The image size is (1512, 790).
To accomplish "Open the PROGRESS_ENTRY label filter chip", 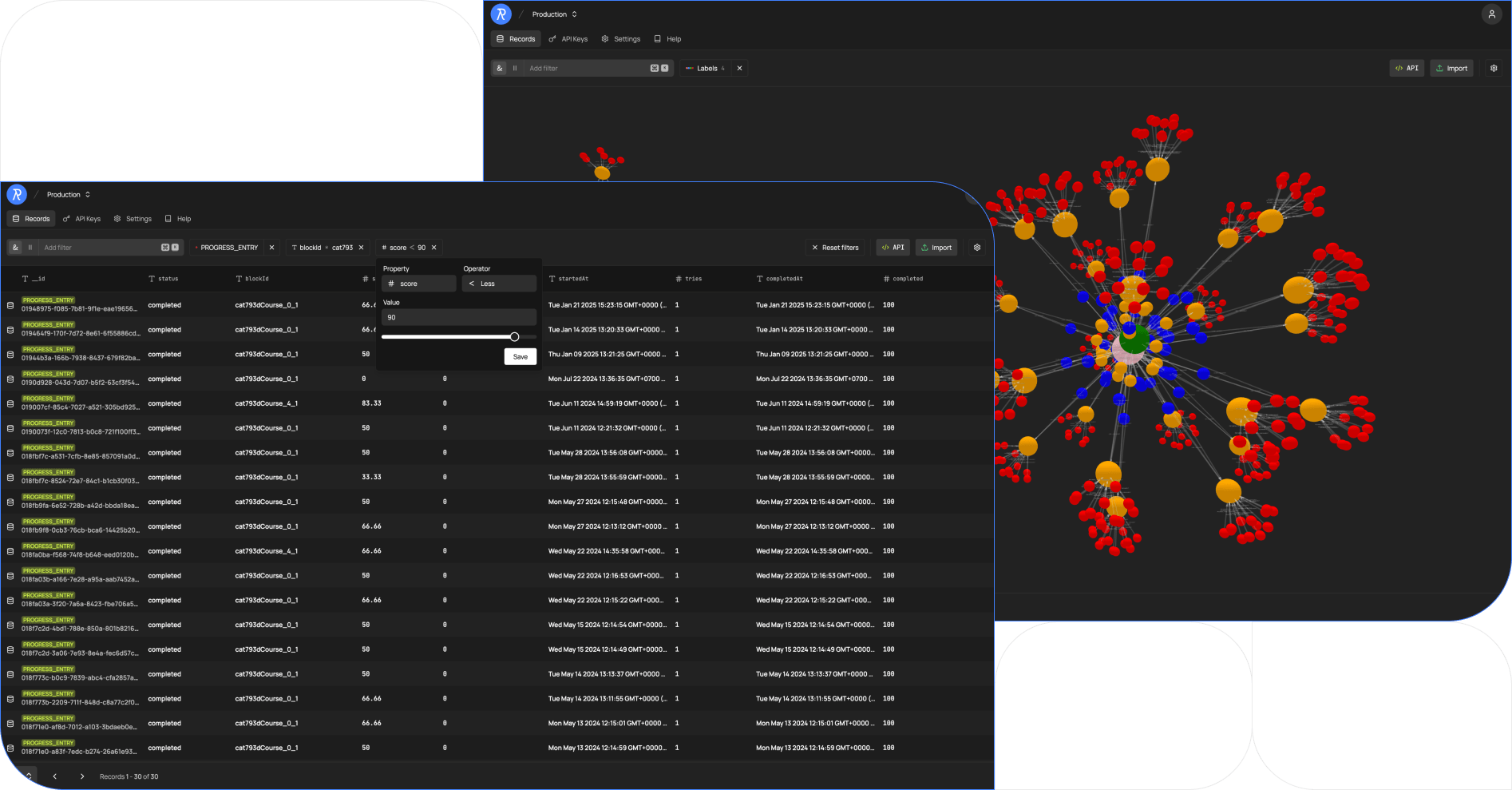I will point(228,248).
